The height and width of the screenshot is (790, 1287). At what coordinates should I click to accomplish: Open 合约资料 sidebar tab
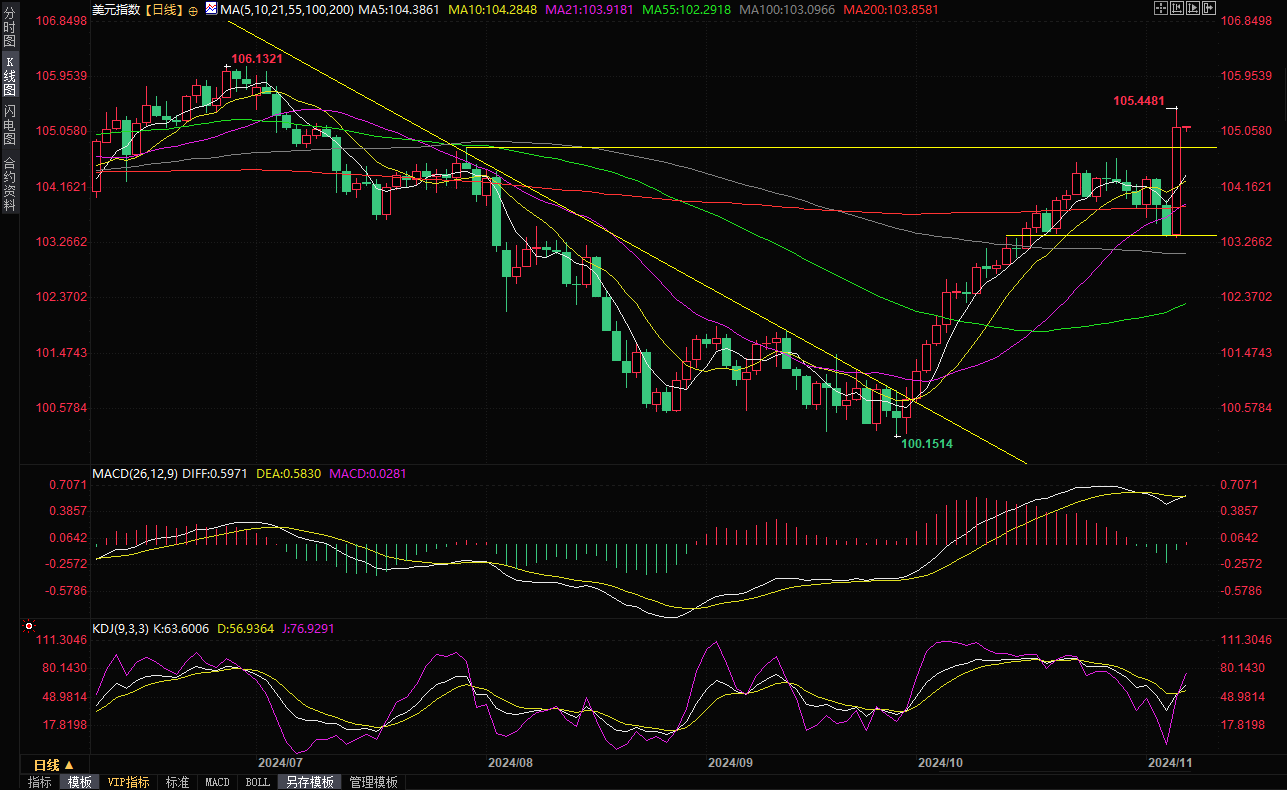coord(9,184)
